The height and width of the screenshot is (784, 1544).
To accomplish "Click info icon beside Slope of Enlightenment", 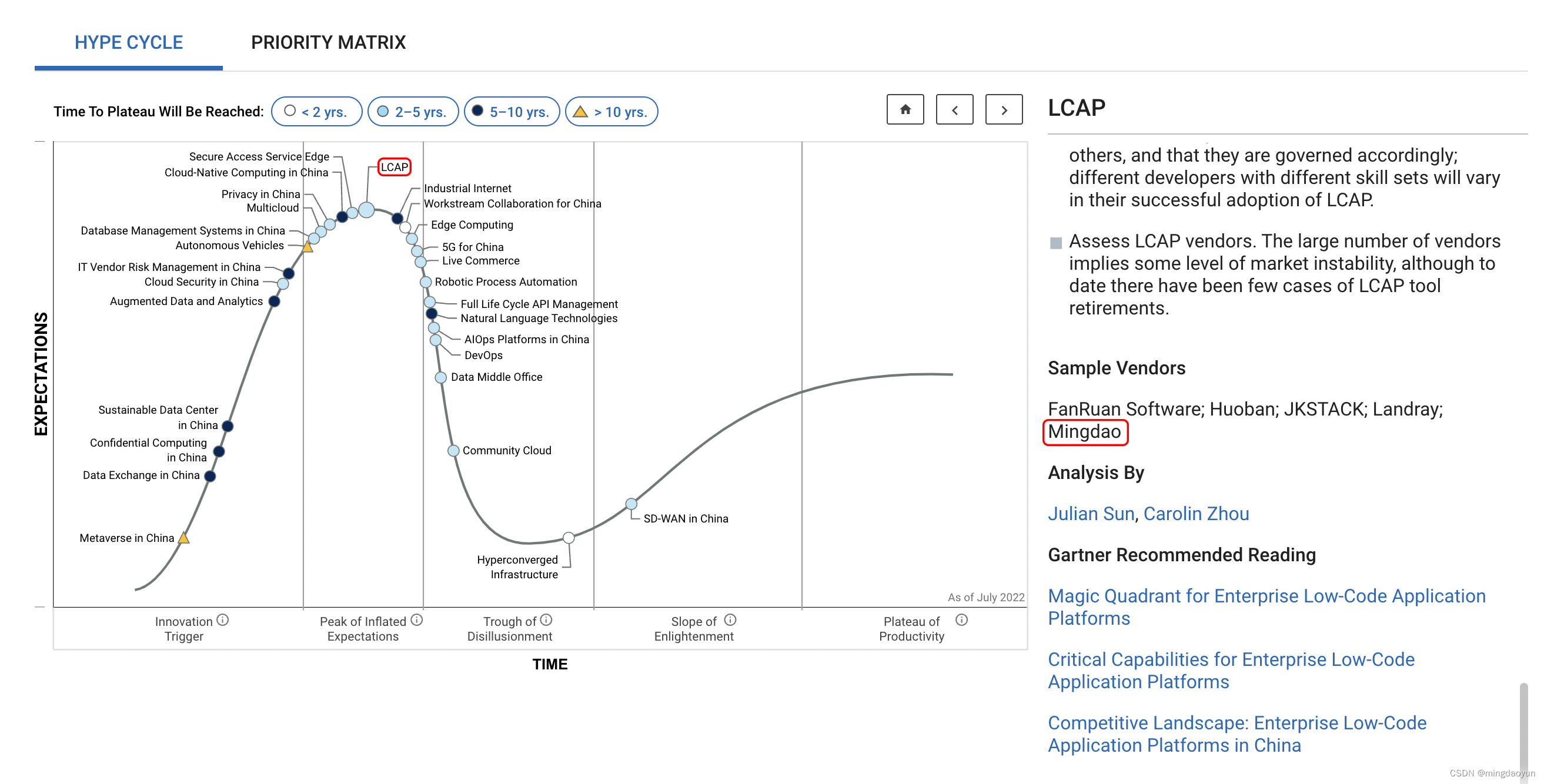I will click(730, 620).
